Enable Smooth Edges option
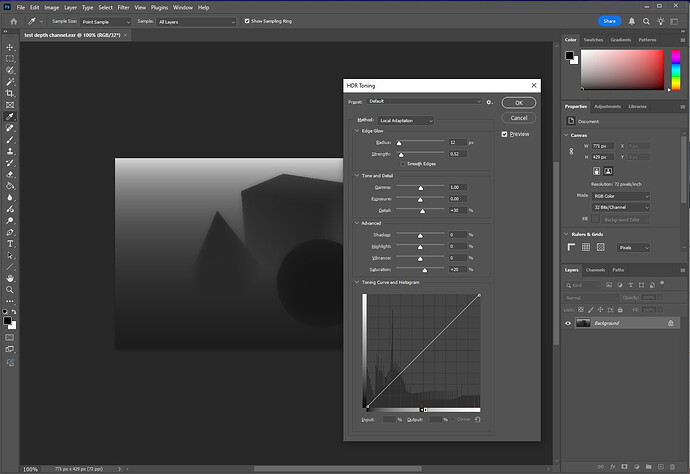690x474 pixels. (x=403, y=164)
